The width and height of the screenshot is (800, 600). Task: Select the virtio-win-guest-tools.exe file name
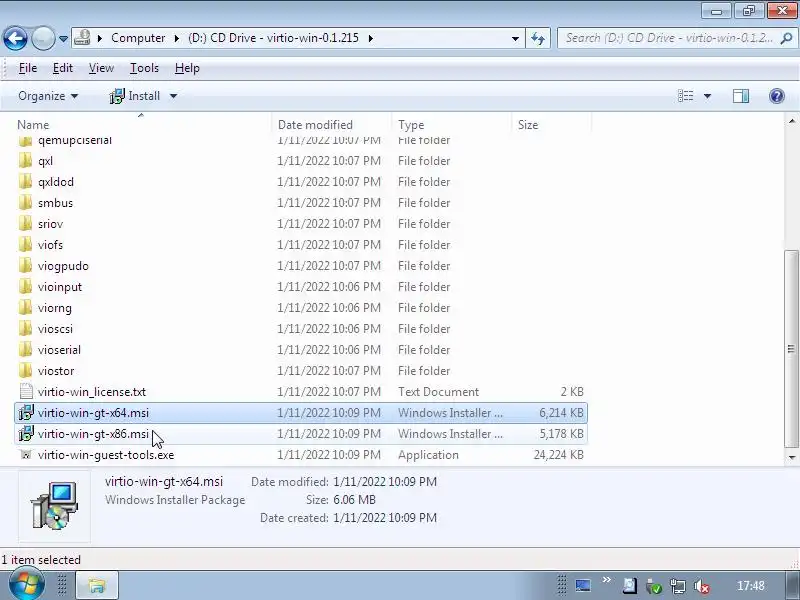(x=106, y=455)
